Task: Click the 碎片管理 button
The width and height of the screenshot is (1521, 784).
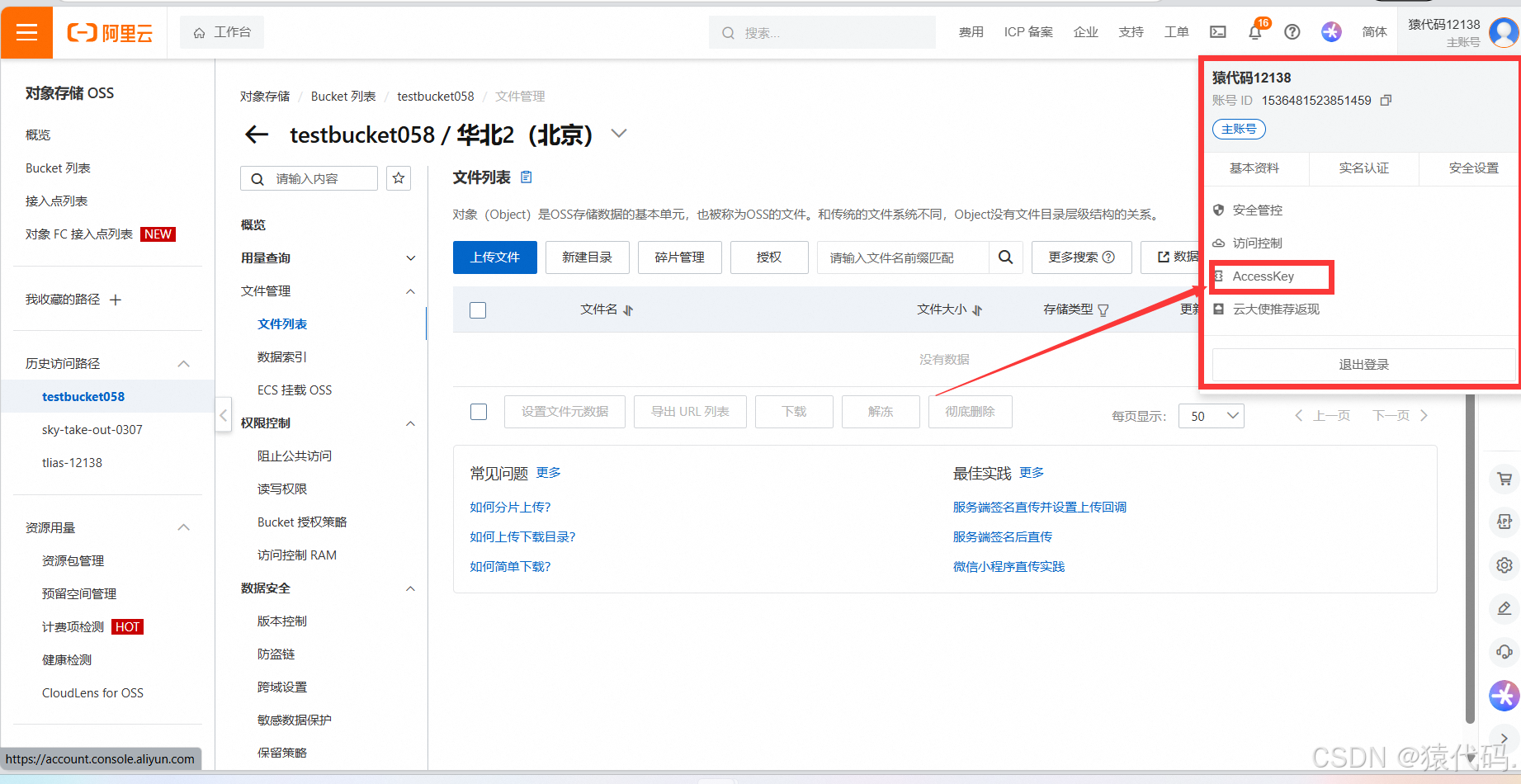Action: tap(680, 257)
